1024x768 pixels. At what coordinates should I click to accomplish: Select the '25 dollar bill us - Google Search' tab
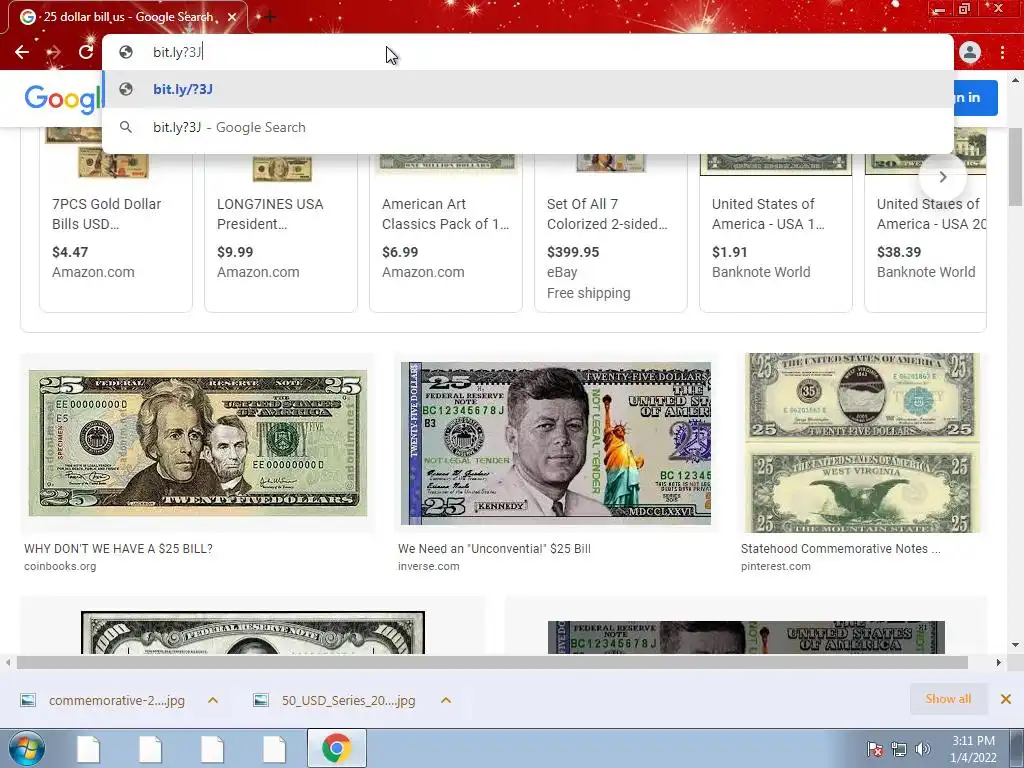point(127,17)
